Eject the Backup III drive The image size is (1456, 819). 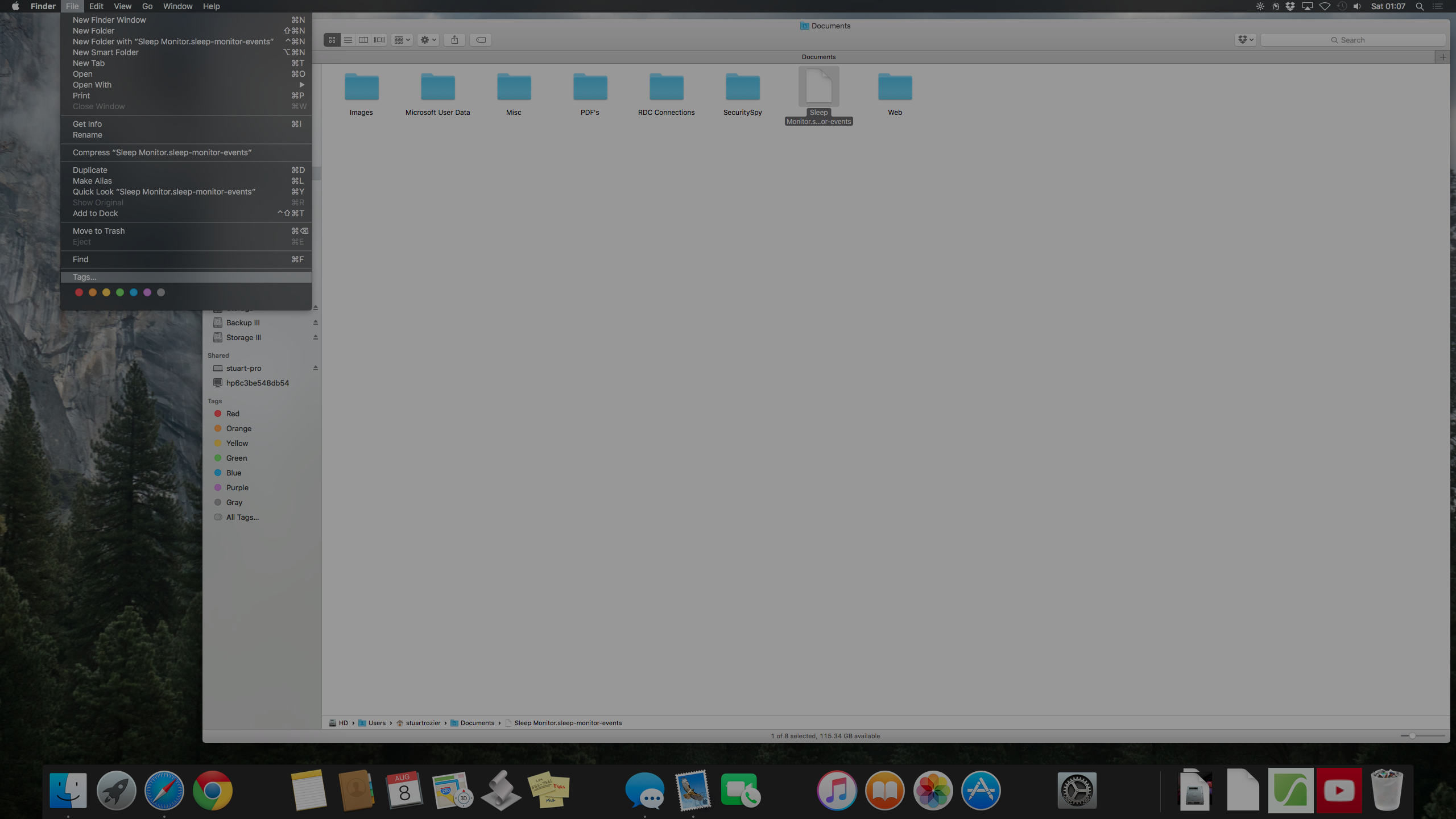pyautogui.click(x=315, y=322)
